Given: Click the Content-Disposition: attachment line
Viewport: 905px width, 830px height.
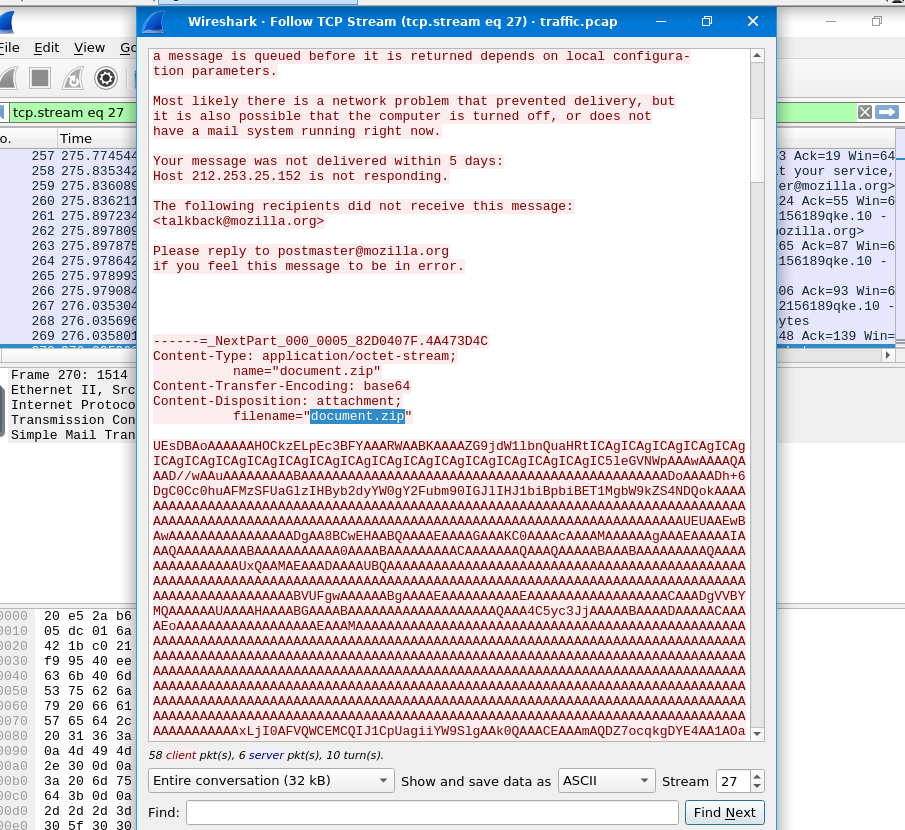Looking at the screenshot, I should 277,401.
